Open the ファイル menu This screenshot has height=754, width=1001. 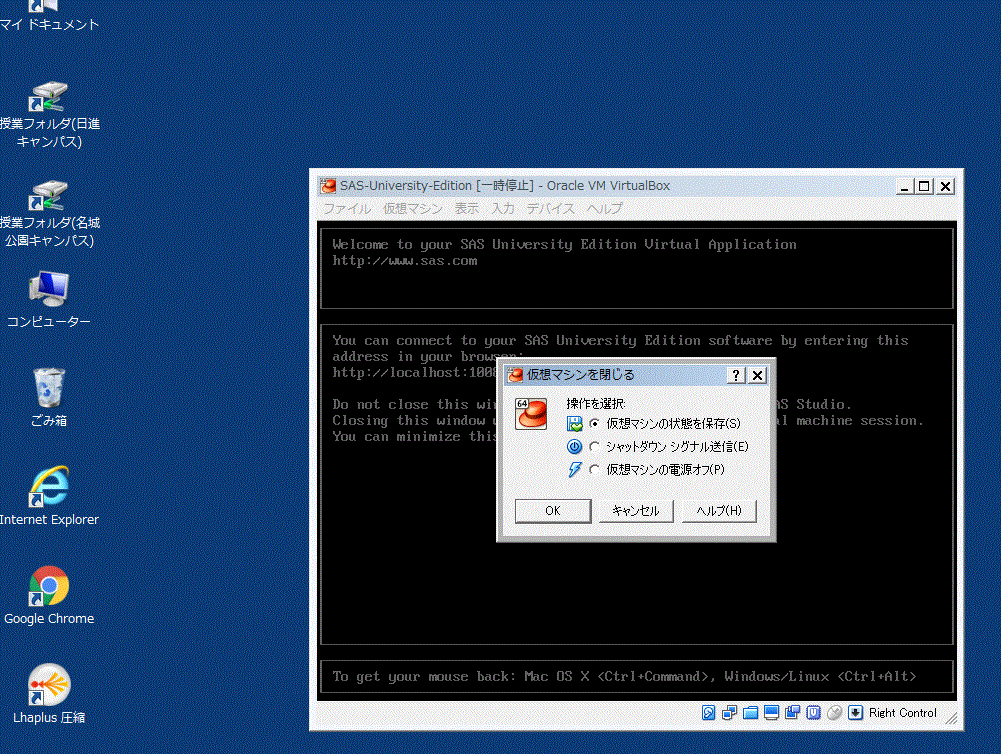pyautogui.click(x=347, y=209)
